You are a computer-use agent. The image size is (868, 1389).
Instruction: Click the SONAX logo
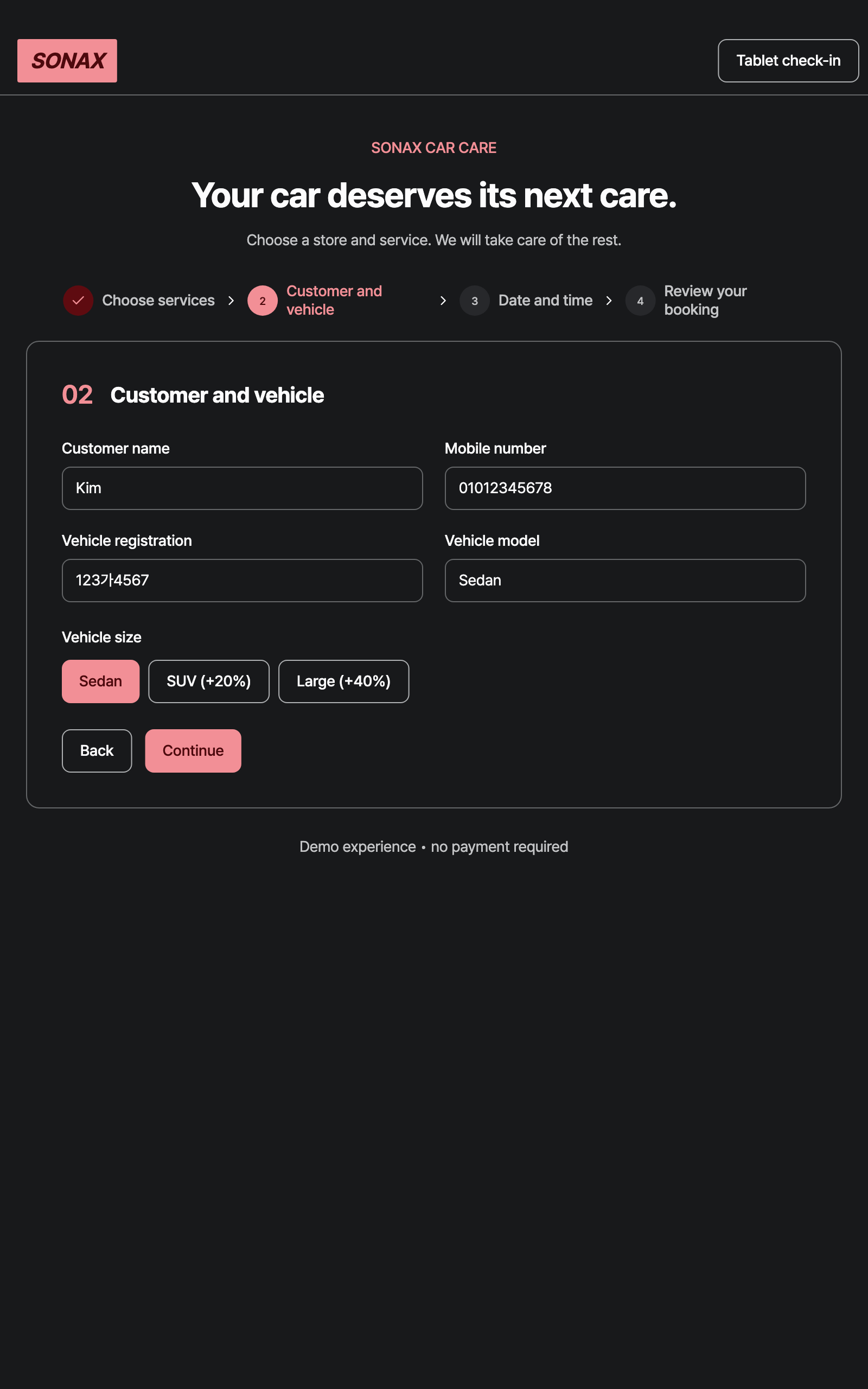pos(67,61)
